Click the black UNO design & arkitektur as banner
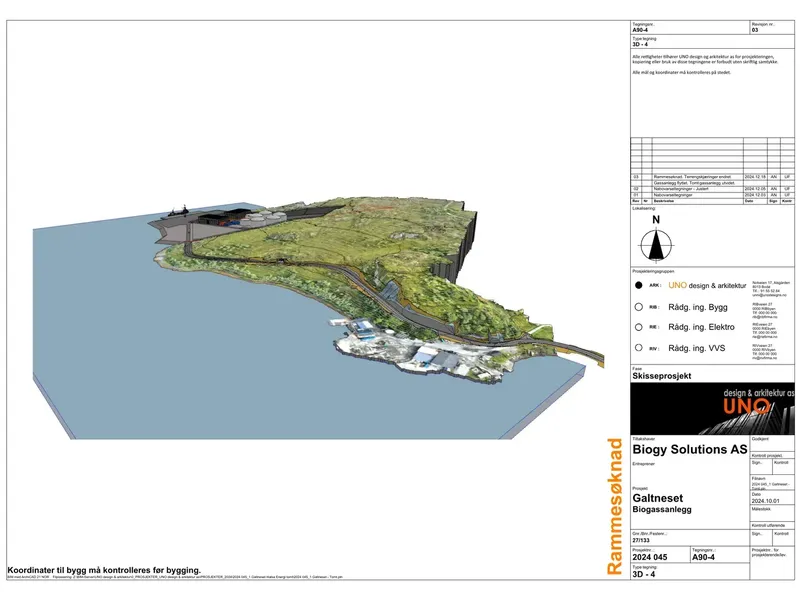800x600 pixels. tap(712, 408)
